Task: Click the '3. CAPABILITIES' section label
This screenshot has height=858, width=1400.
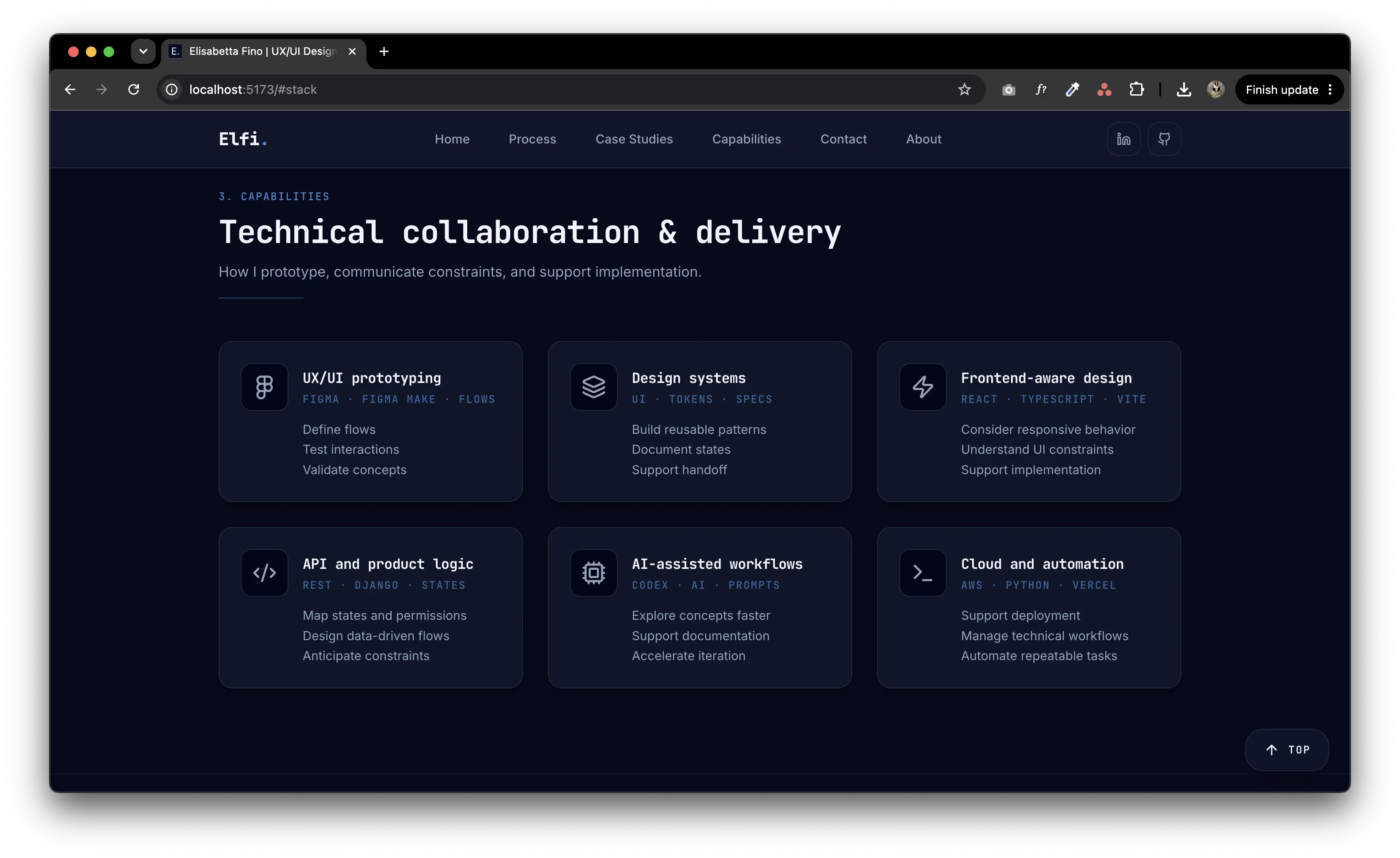Action: point(274,196)
